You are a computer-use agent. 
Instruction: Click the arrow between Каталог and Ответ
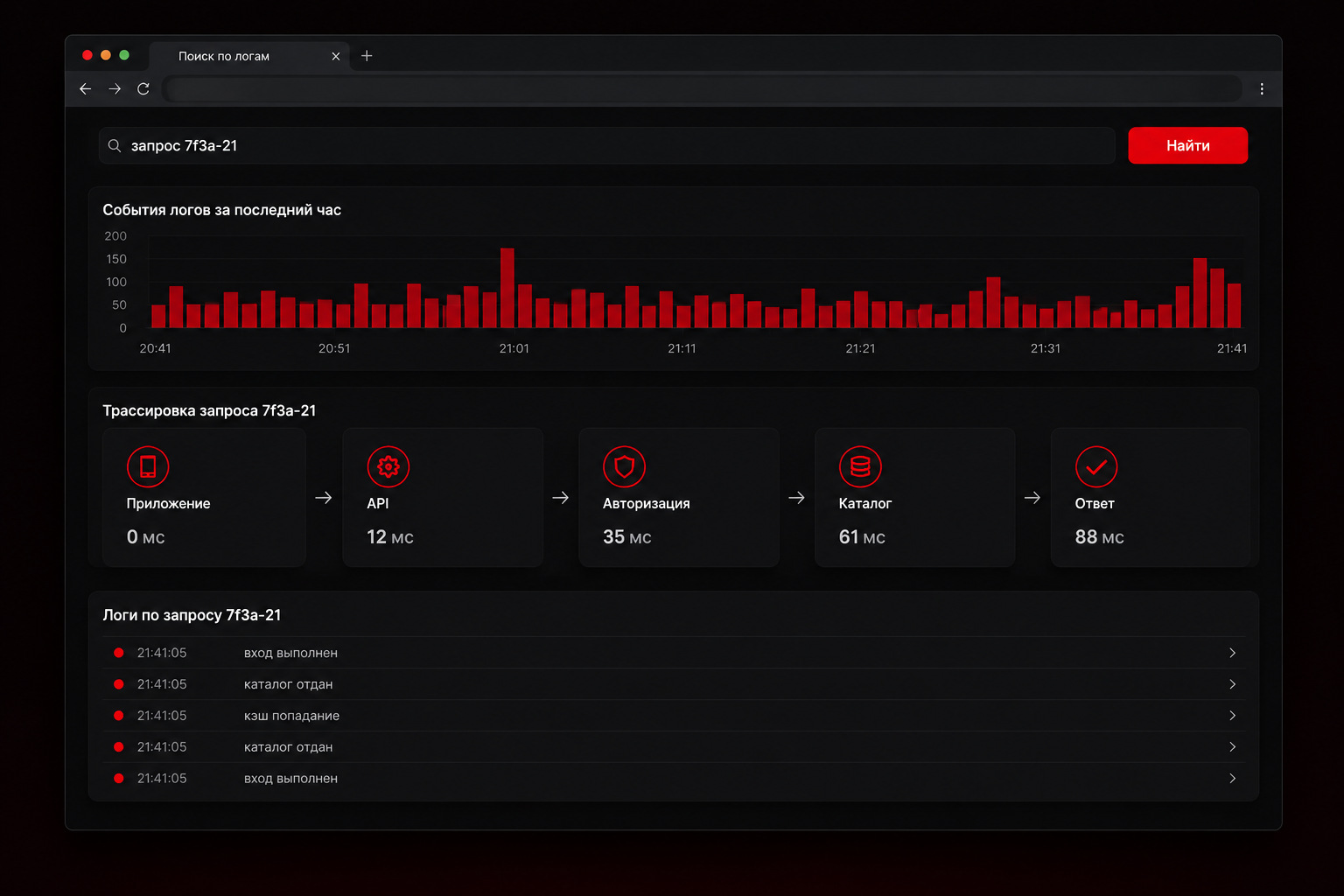pos(1032,497)
